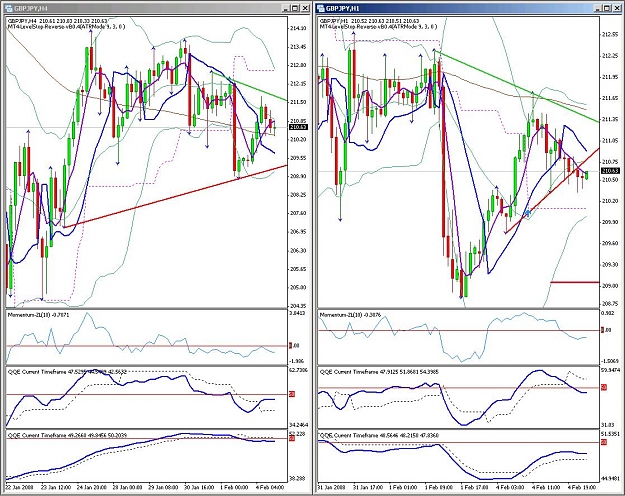Select Momentum-21(10) label in H4 window
Viewport: 625px width, 496px height.
(39, 315)
